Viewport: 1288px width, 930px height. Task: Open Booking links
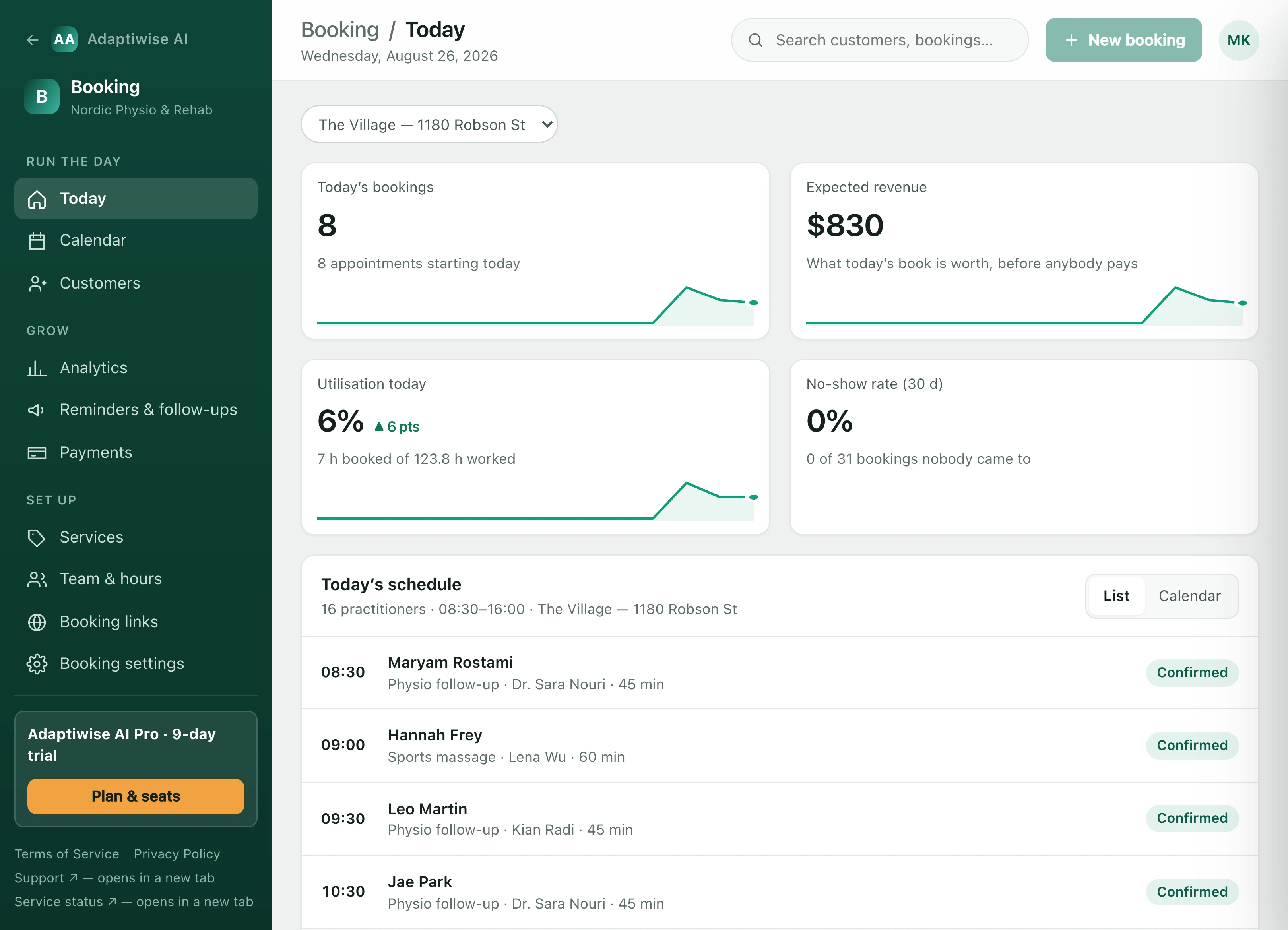tap(136, 622)
